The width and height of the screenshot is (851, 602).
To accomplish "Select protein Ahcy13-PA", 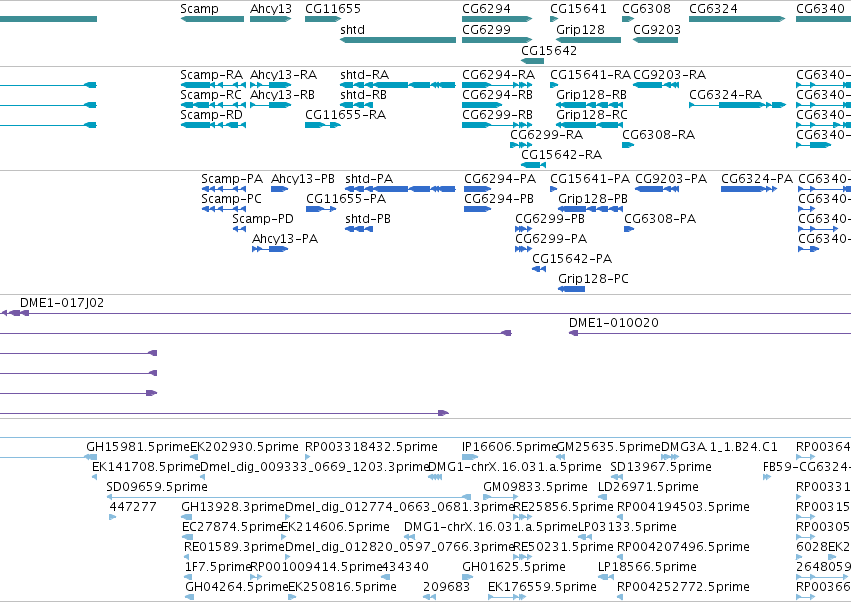I will (270, 250).
